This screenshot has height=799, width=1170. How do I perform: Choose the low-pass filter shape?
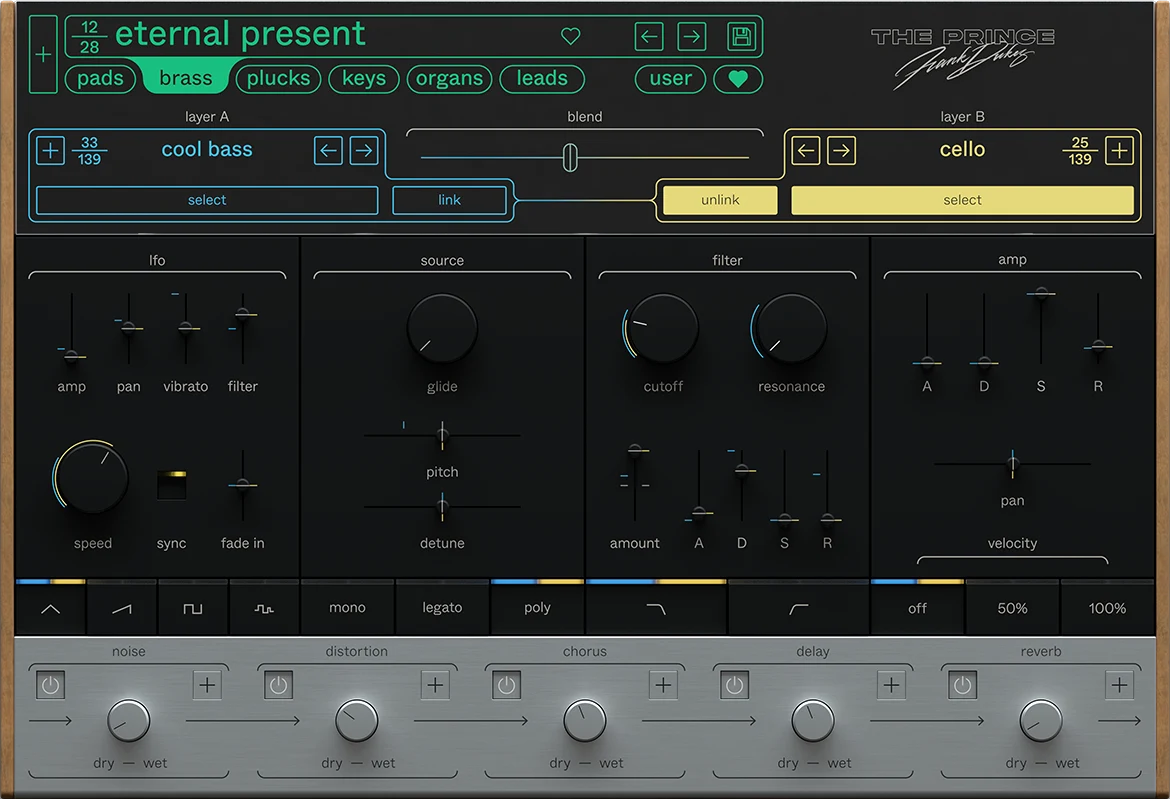coord(656,608)
